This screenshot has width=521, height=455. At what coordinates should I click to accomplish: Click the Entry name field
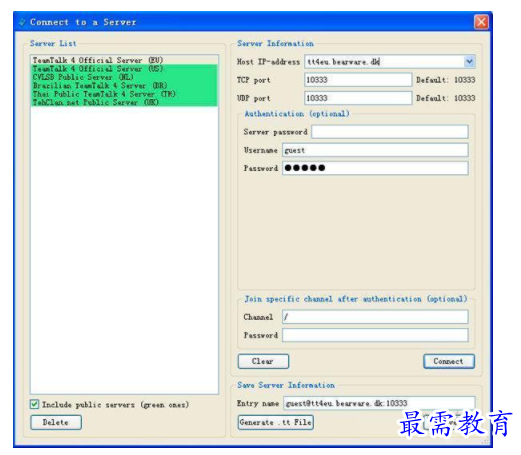pyautogui.click(x=379, y=403)
